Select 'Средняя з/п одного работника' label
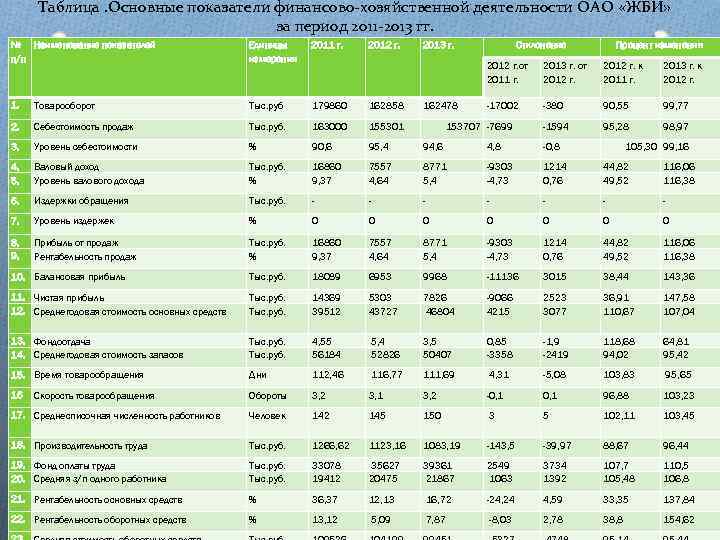Screen dimensions: 720x540 [x=100, y=479]
